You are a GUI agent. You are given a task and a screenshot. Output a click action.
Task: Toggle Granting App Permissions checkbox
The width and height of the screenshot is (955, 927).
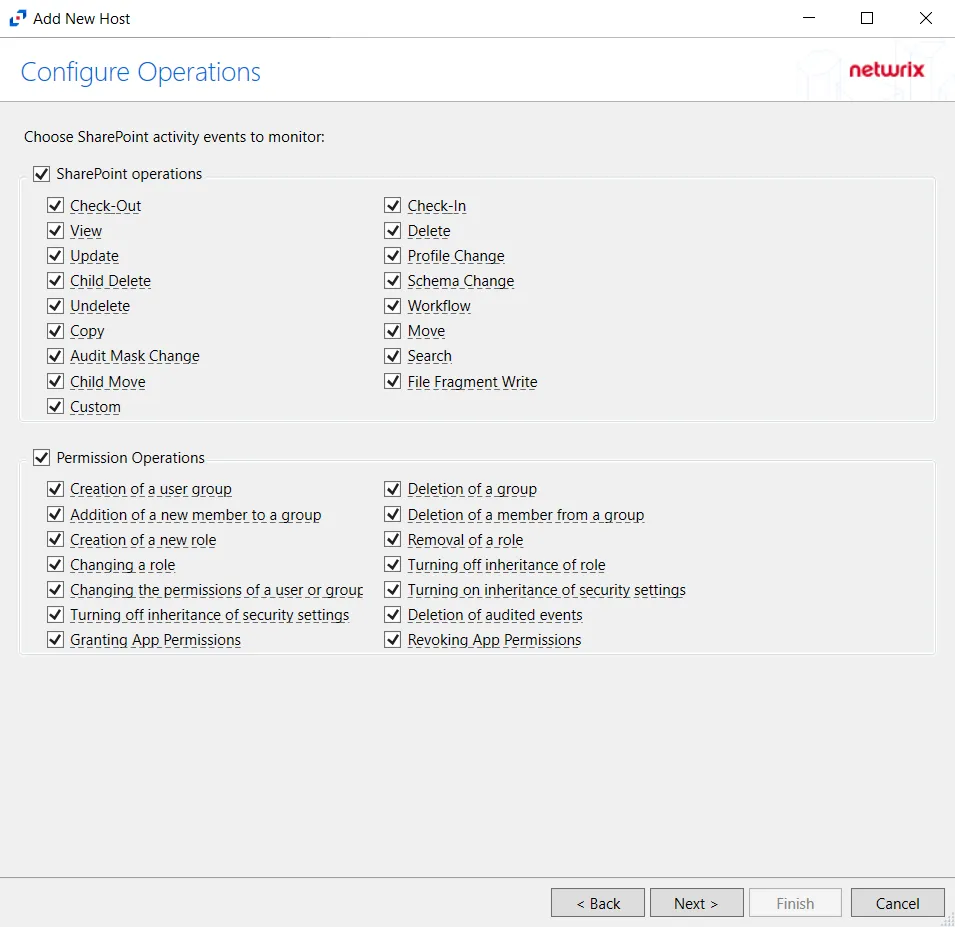55,640
